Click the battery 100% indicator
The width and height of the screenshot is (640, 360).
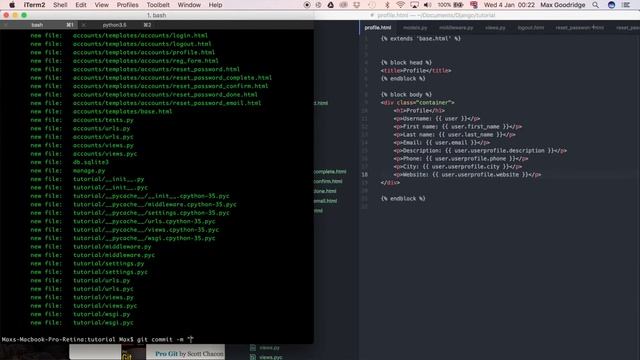pyautogui.click(x=450, y=5)
